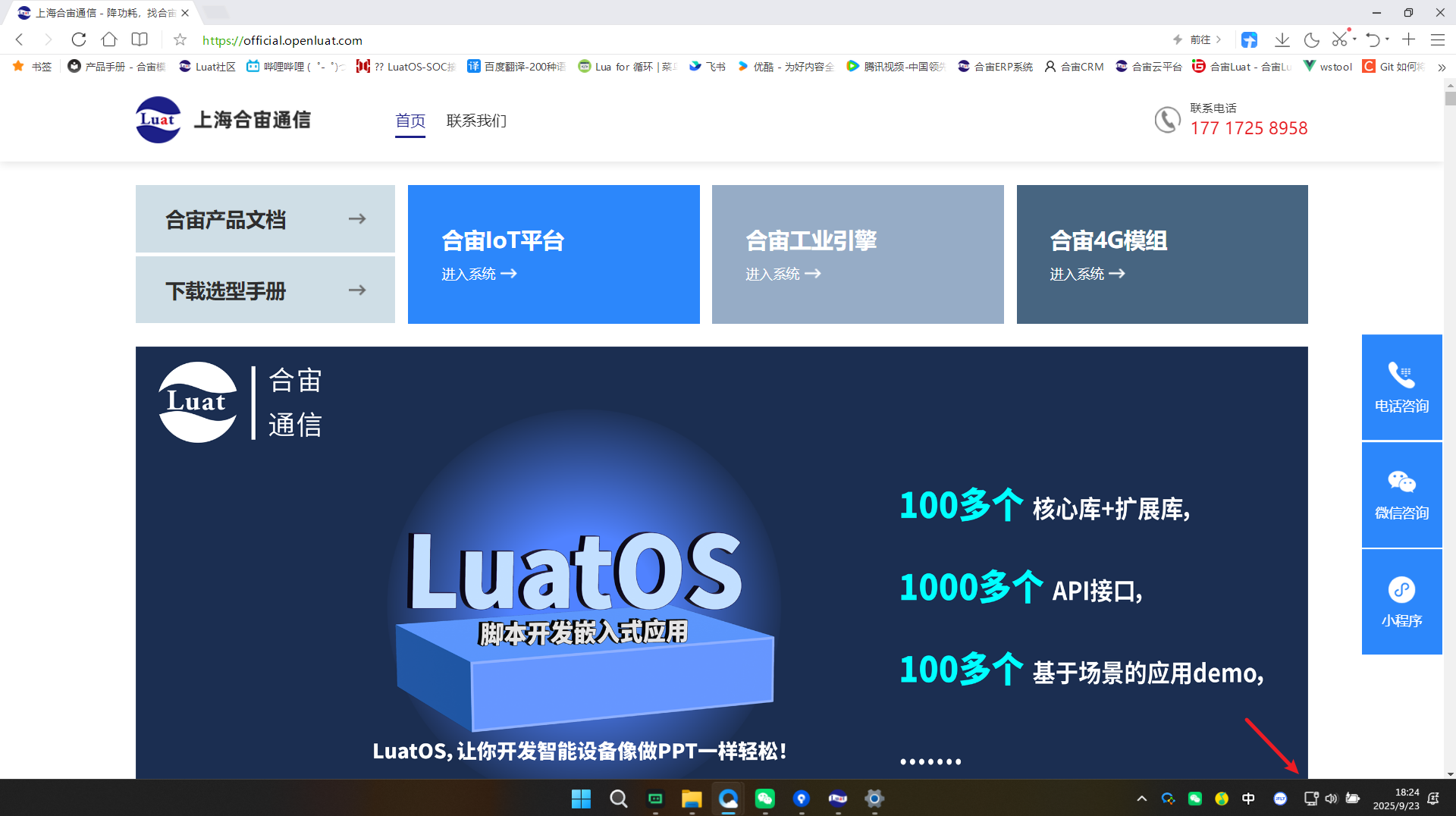Screen dimensions: 1456x816
Task: Open the Windows Start menu
Action: 581,798
